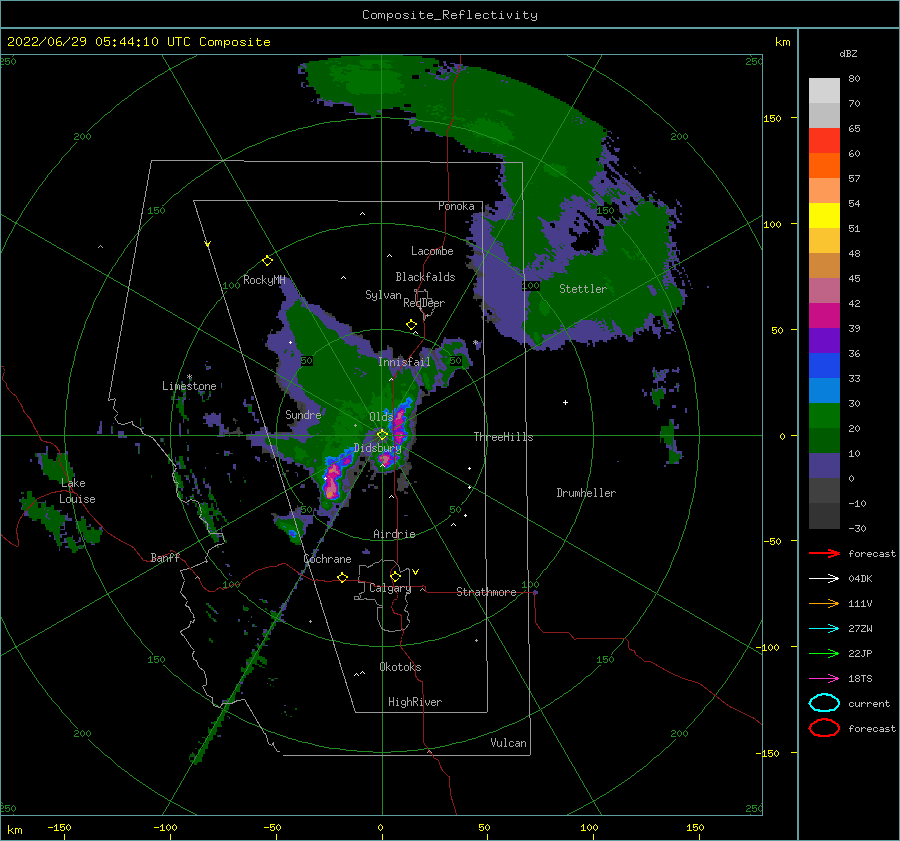Click the dBZ legend heading
The height and width of the screenshot is (841, 900).
pyautogui.click(x=848, y=53)
